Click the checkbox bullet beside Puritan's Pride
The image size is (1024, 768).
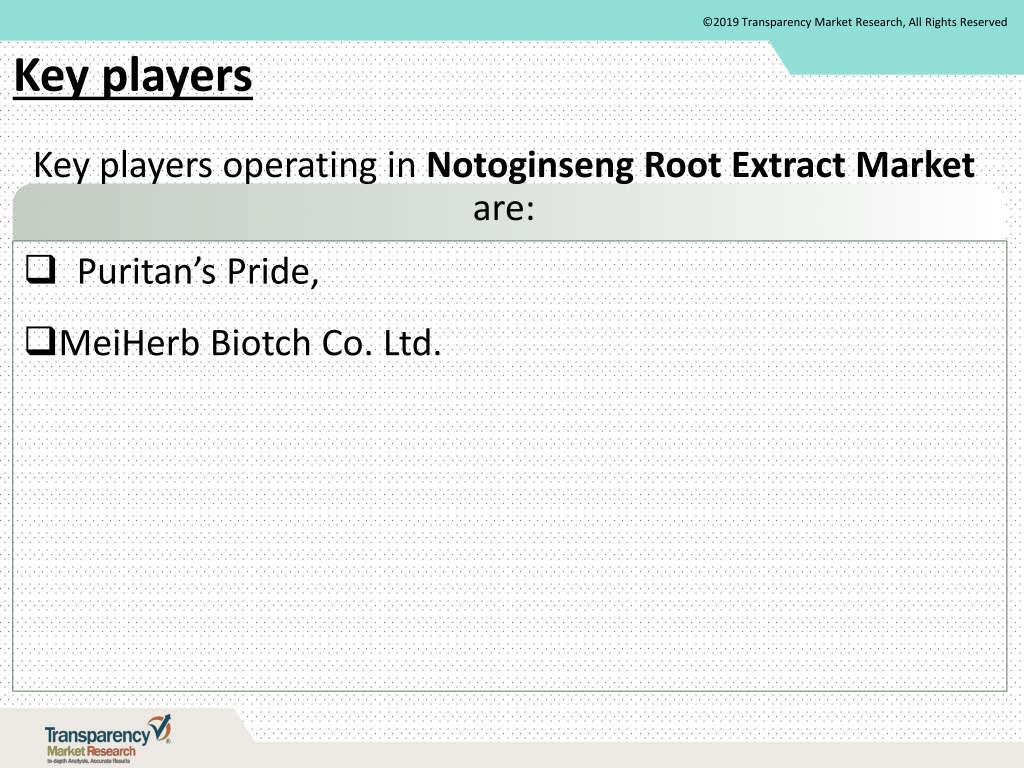pyautogui.click(x=40, y=269)
